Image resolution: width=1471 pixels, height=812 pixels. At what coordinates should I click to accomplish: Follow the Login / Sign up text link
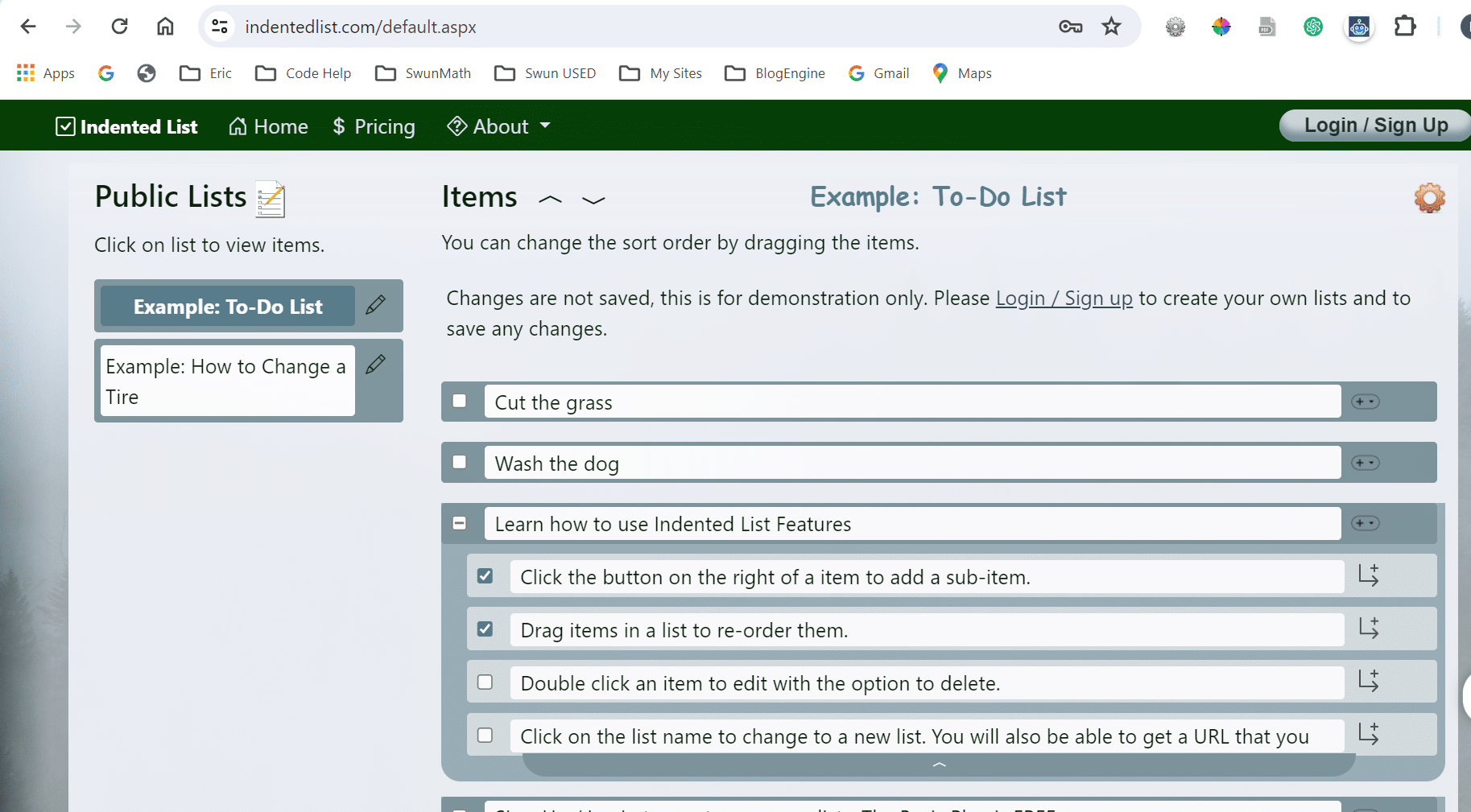1064,299
